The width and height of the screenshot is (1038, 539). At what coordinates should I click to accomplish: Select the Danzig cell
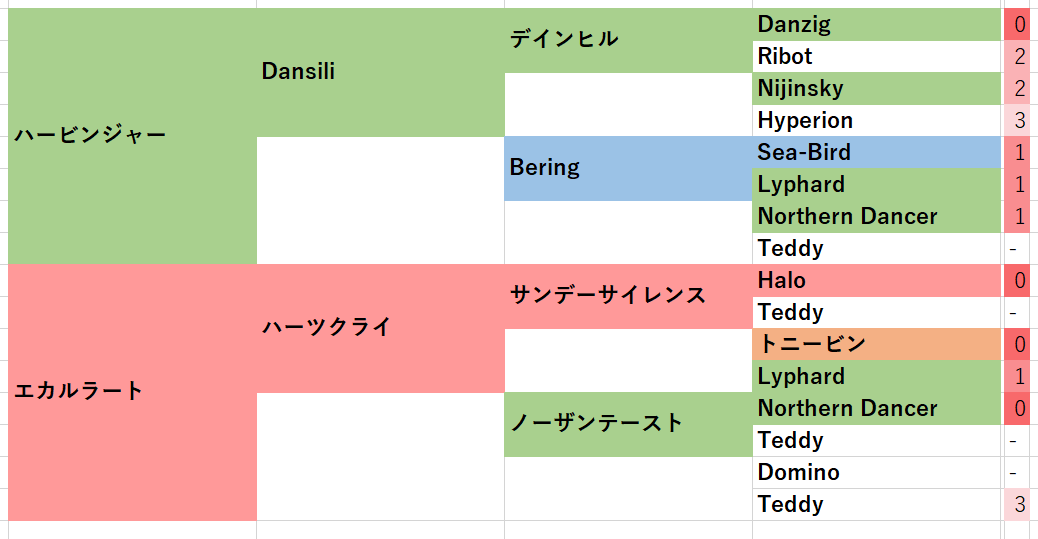(876, 24)
